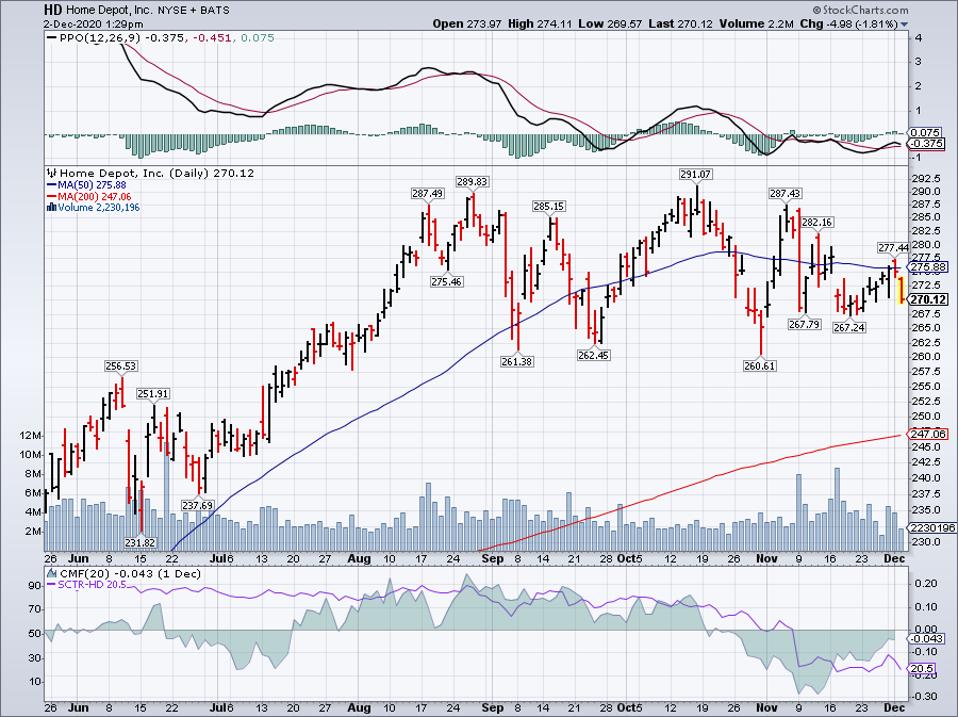
Task: Click the 267.24 low price label
Action: point(849,327)
